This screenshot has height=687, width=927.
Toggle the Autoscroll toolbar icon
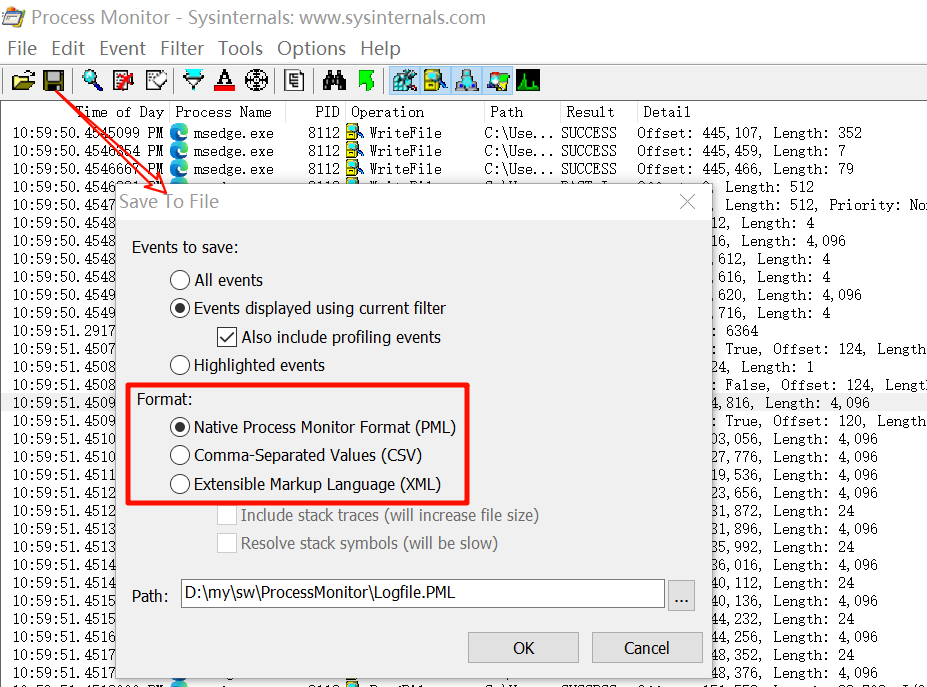click(124, 80)
